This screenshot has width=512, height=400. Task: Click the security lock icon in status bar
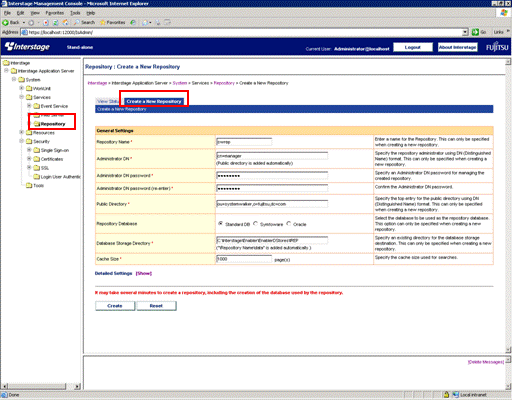click(446, 395)
